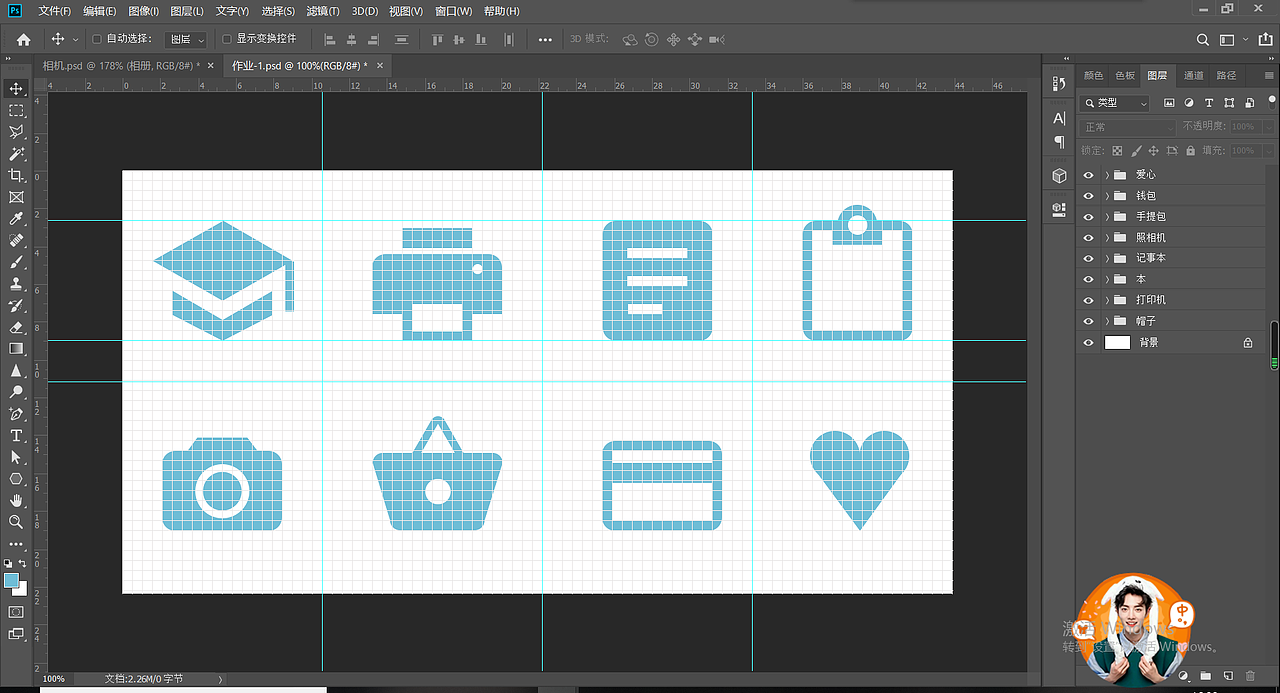The image size is (1280, 693).
Task: Select the Frame tool
Action: [x=16, y=197]
